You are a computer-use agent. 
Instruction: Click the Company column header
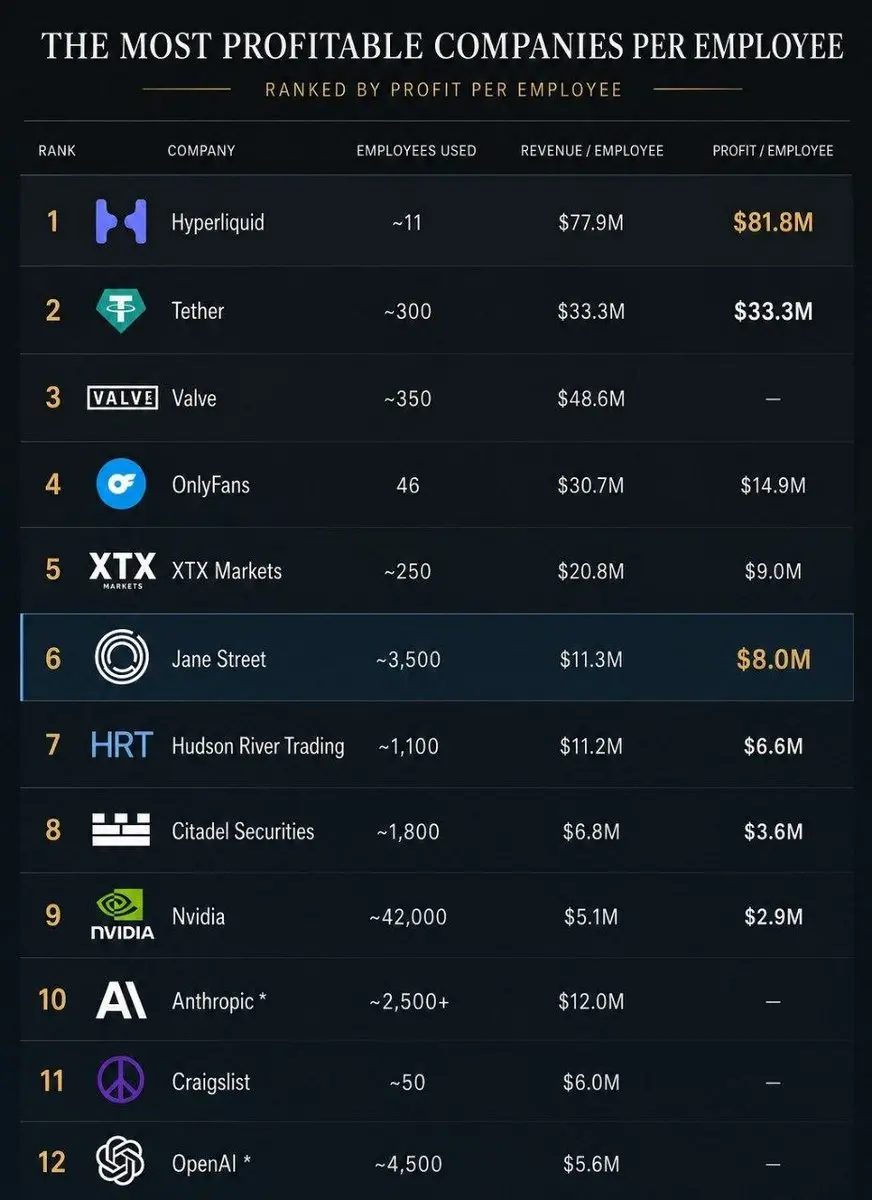pyautogui.click(x=201, y=151)
